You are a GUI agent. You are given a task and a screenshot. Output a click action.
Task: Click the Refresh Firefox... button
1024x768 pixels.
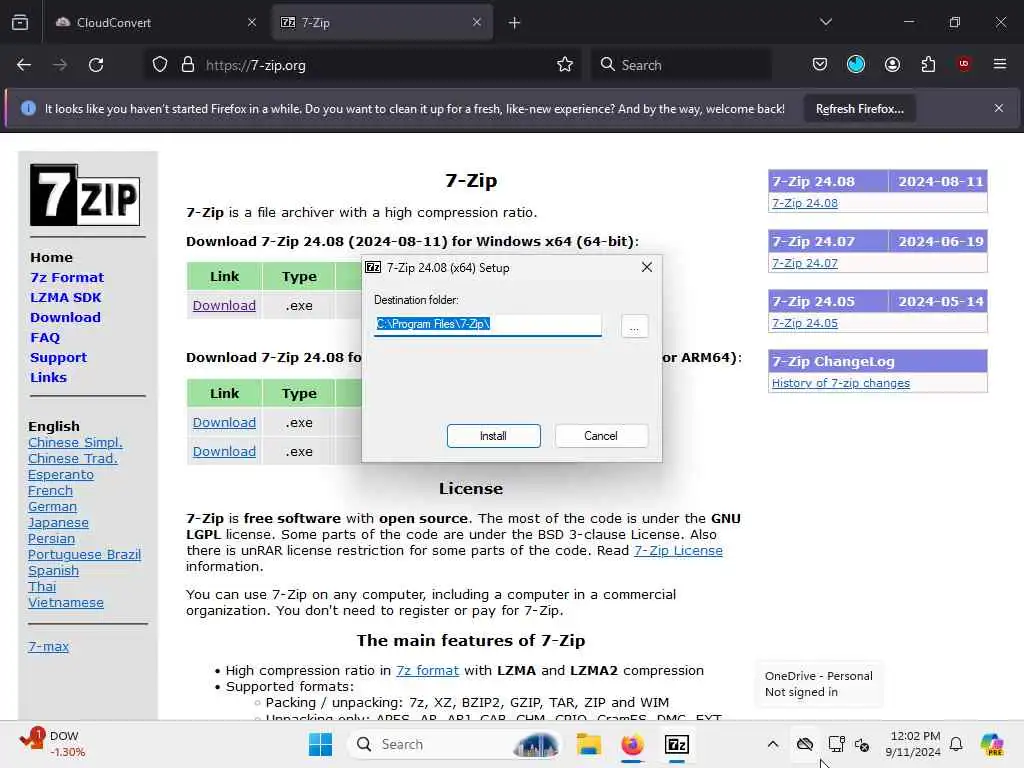tap(859, 108)
